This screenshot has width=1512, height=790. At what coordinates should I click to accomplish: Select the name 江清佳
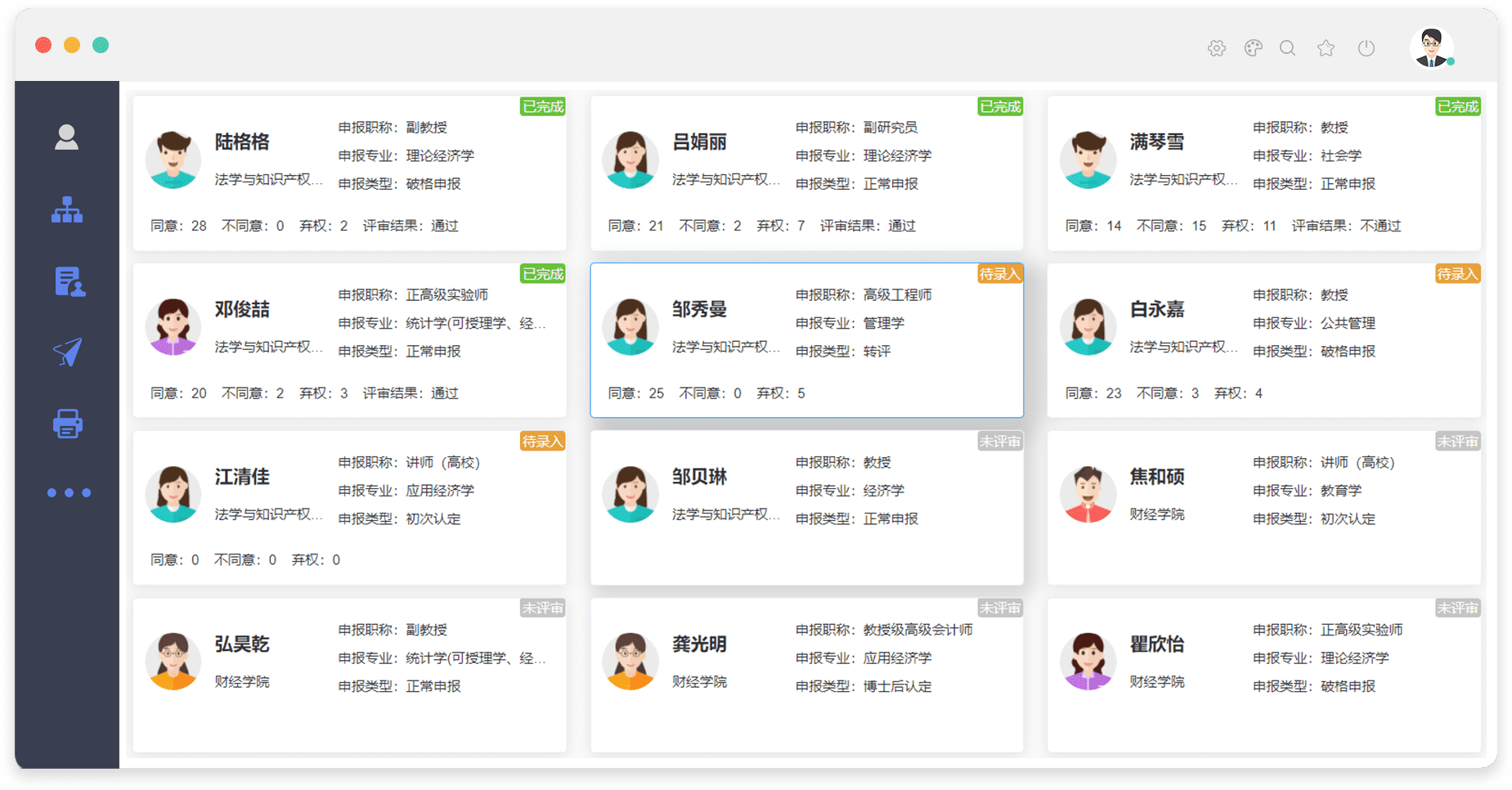click(242, 477)
